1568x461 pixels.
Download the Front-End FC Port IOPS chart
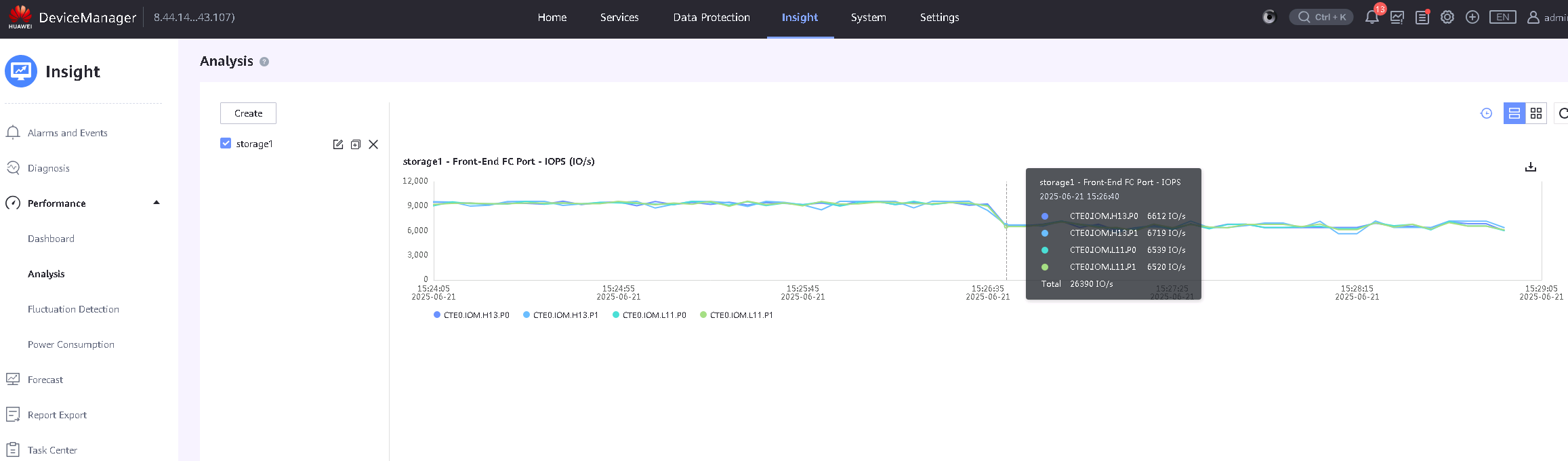click(x=1531, y=167)
